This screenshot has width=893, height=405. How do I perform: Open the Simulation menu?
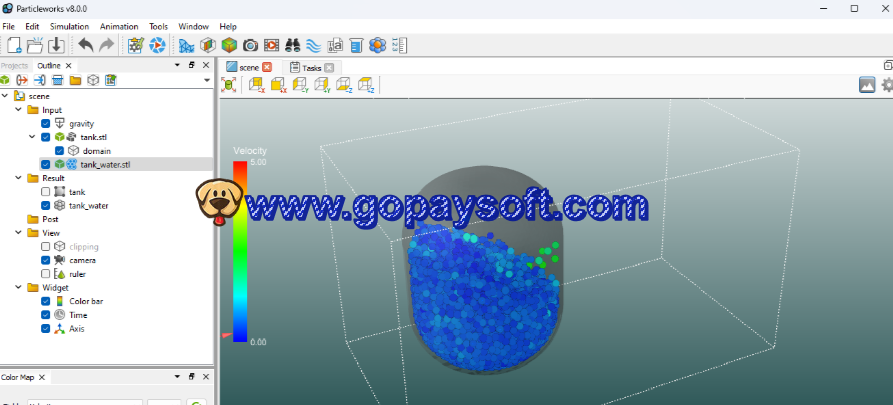(69, 26)
